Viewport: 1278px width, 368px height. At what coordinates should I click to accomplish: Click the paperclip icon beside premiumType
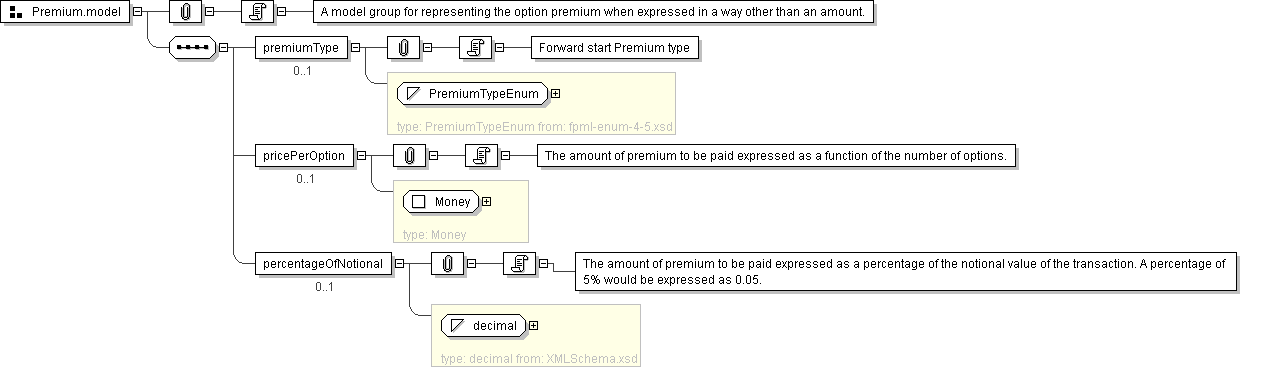click(403, 47)
